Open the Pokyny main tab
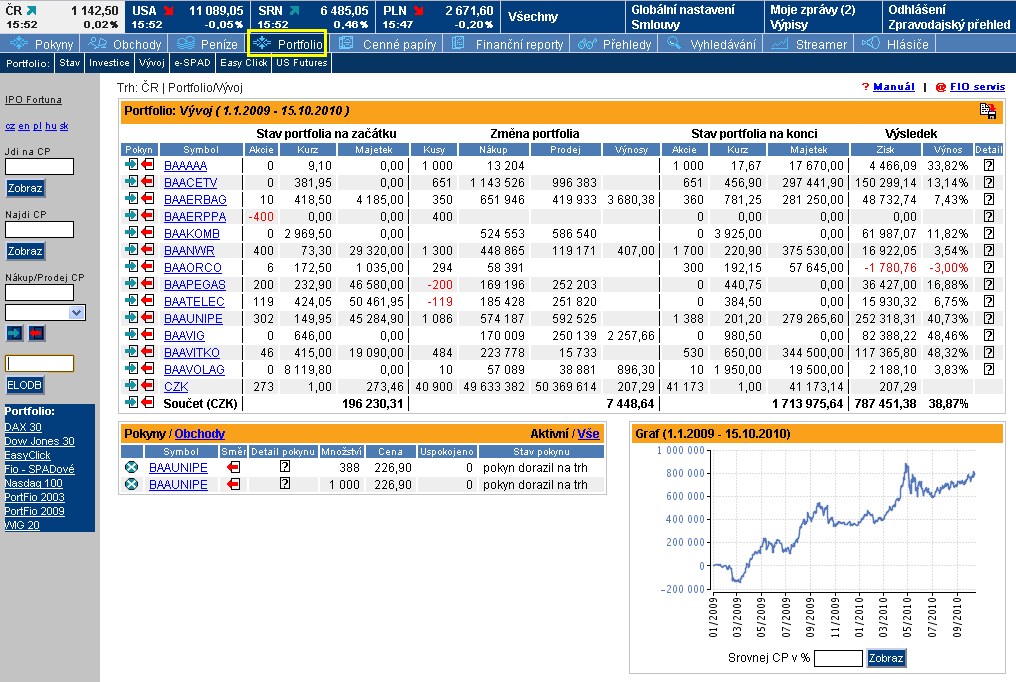The height and width of the screenshot is (682, 1016). pyautogui.click(x=41, y=44)
